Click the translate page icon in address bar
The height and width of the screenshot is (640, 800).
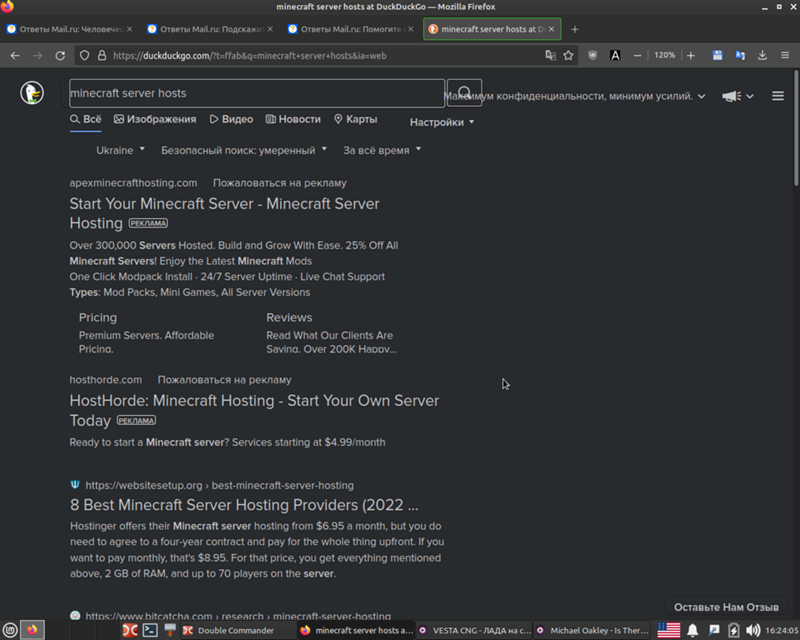click(550, 56)
